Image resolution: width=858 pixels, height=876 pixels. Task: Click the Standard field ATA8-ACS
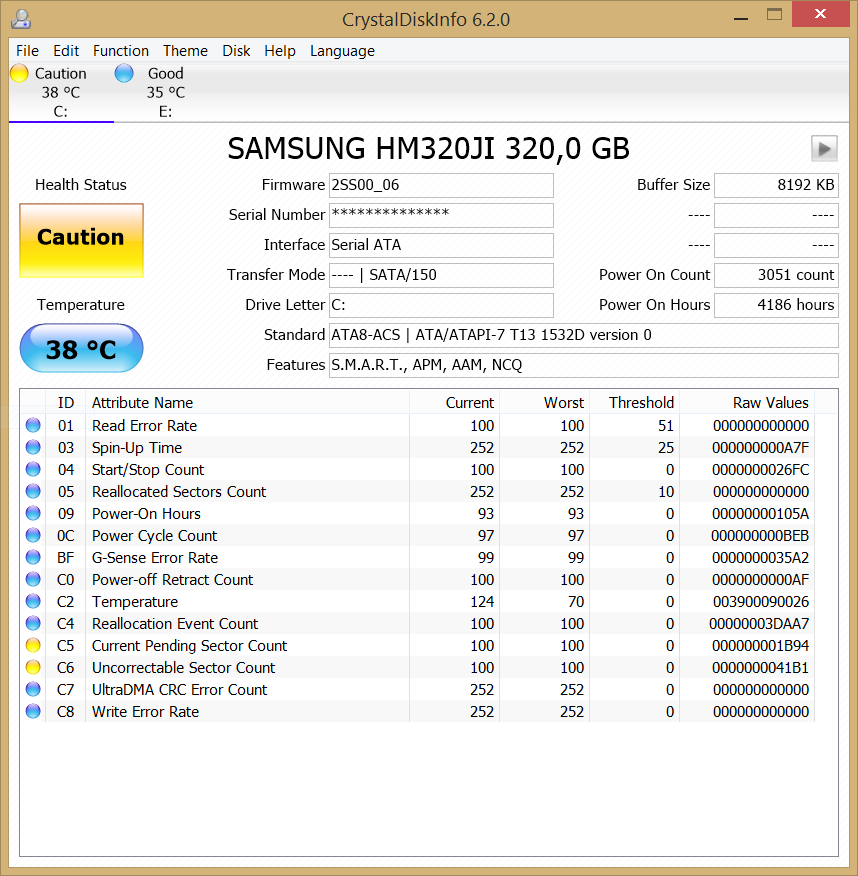click(x=584, y=335)
